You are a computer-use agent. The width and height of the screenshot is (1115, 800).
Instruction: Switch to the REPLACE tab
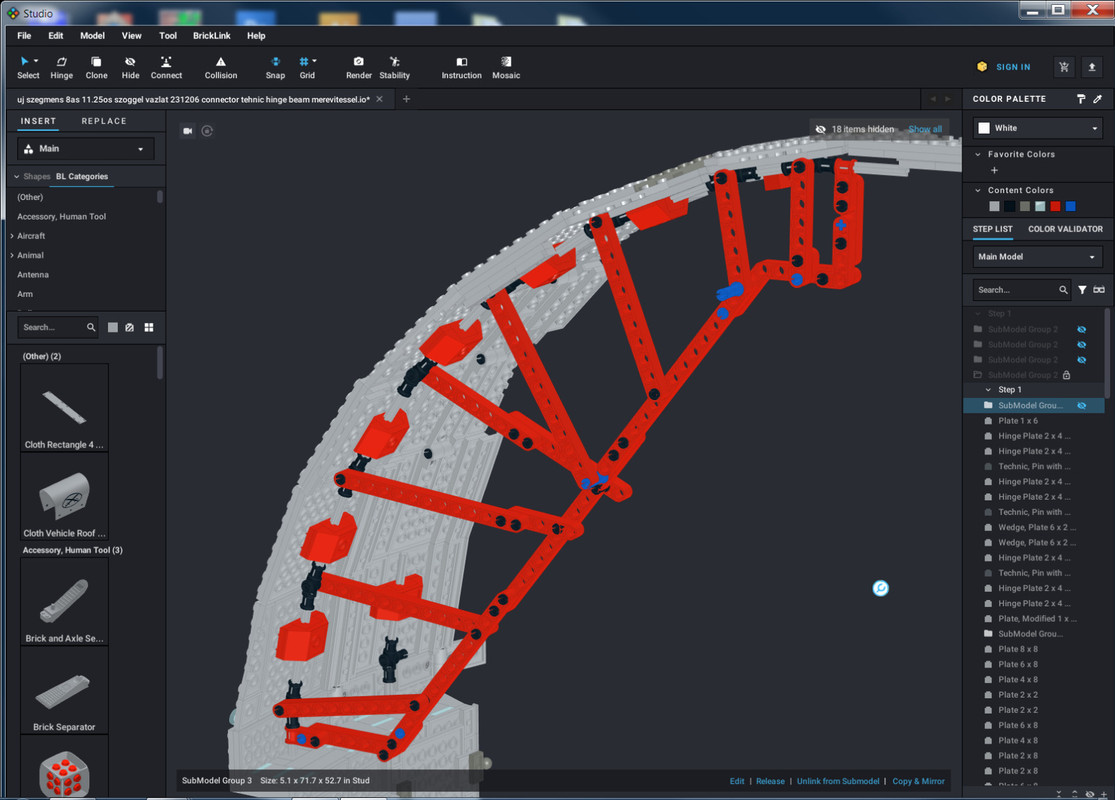point(104,121)
